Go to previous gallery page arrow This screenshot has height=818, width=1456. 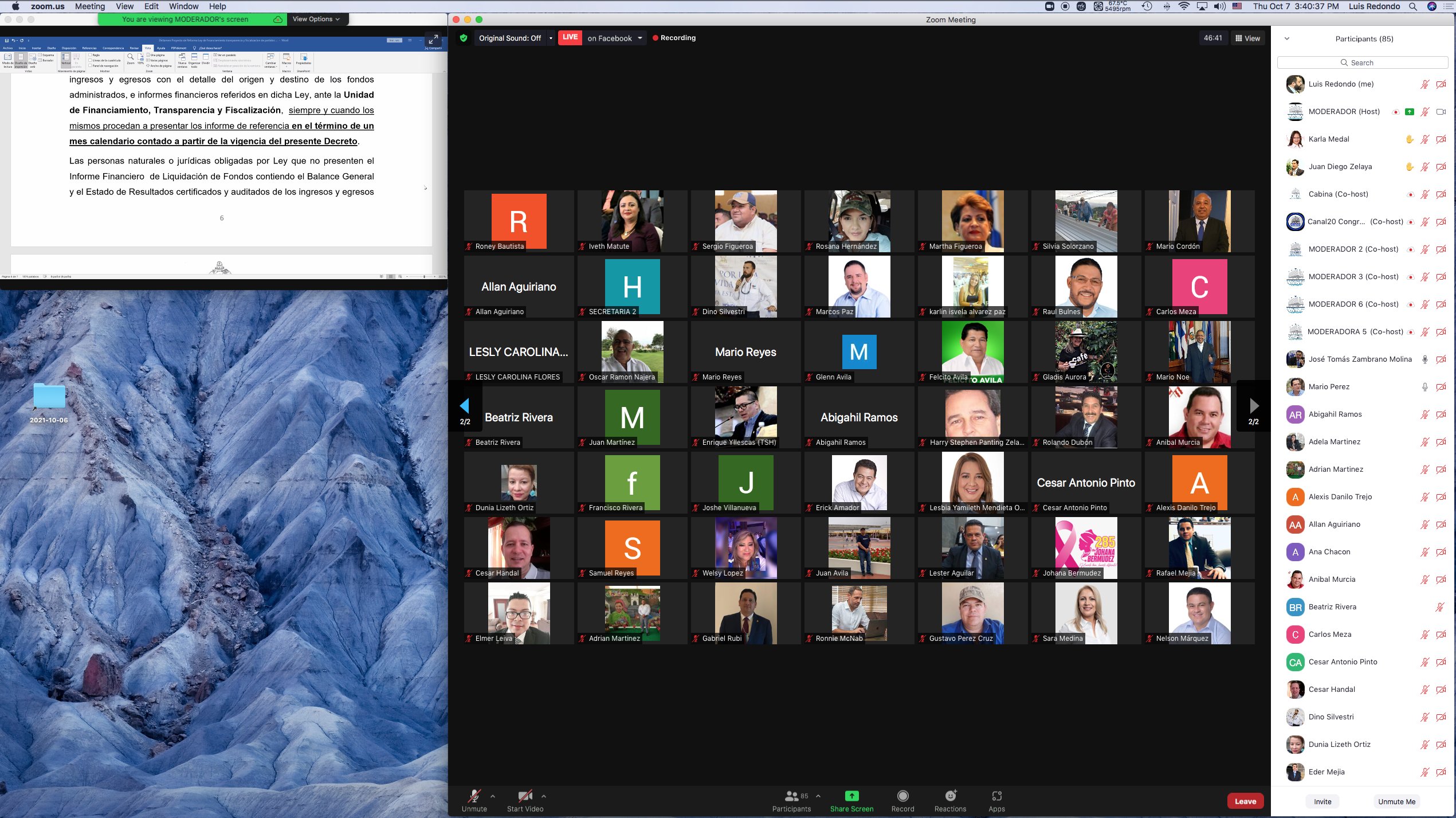click(465, 406)
